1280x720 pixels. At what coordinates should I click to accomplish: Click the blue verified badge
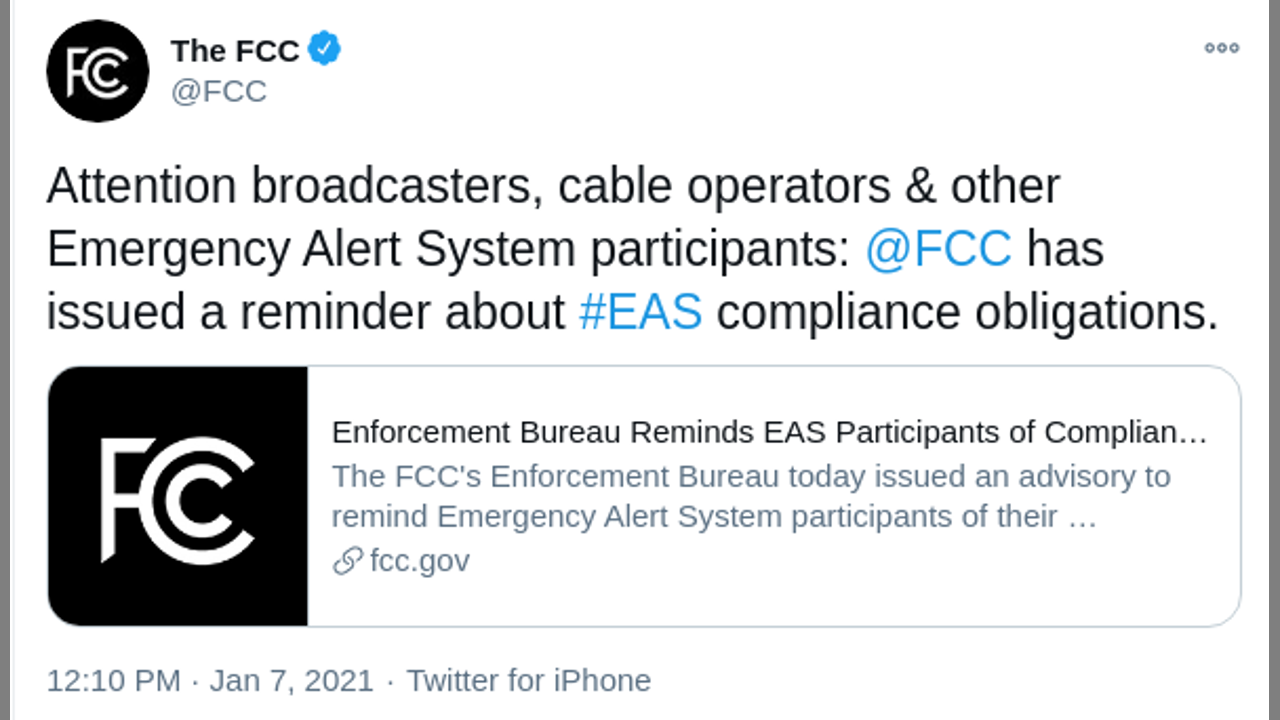click(x=324, y=49)
